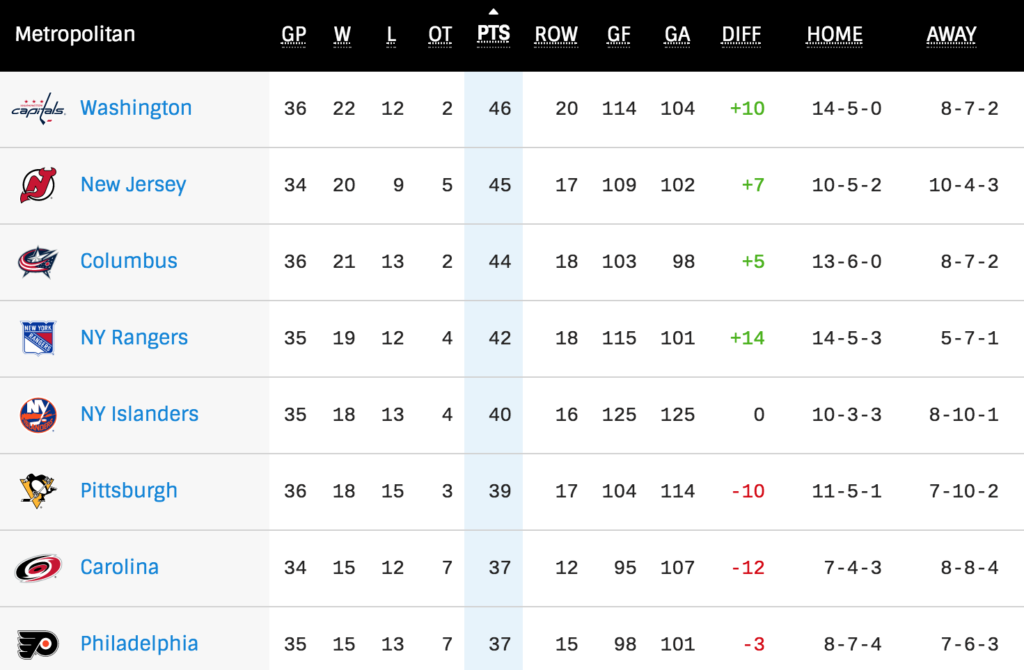Sort standings by PTS column
The image size is (1024, 670).
493,34
